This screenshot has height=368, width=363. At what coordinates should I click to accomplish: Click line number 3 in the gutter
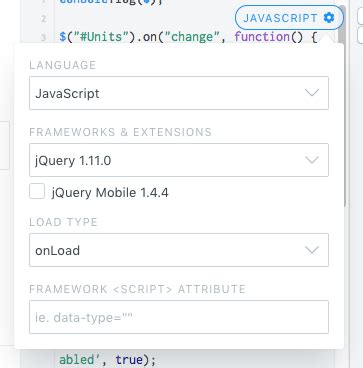[44, 37]
